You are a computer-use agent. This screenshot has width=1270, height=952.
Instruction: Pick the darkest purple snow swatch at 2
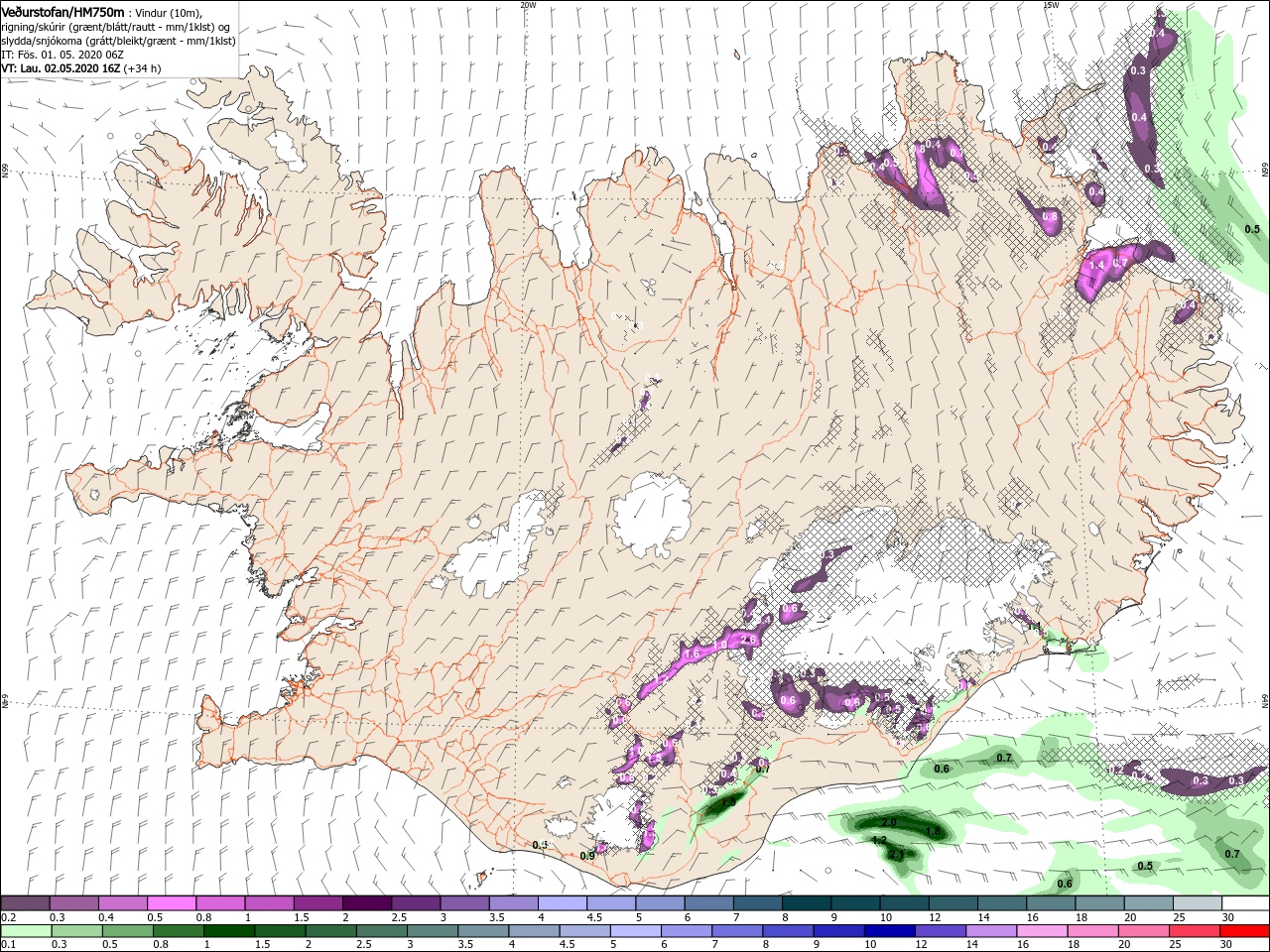[367, 902]
